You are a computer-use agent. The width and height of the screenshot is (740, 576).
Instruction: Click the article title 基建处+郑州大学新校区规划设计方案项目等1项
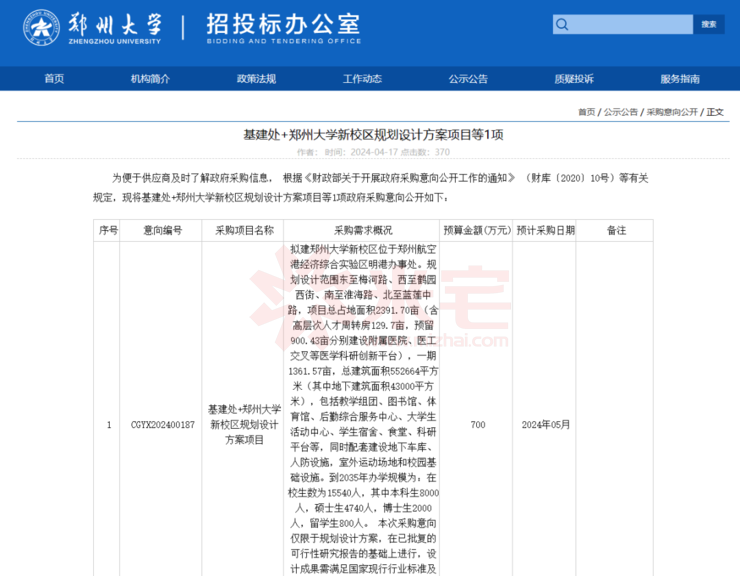tap(373, 135)
